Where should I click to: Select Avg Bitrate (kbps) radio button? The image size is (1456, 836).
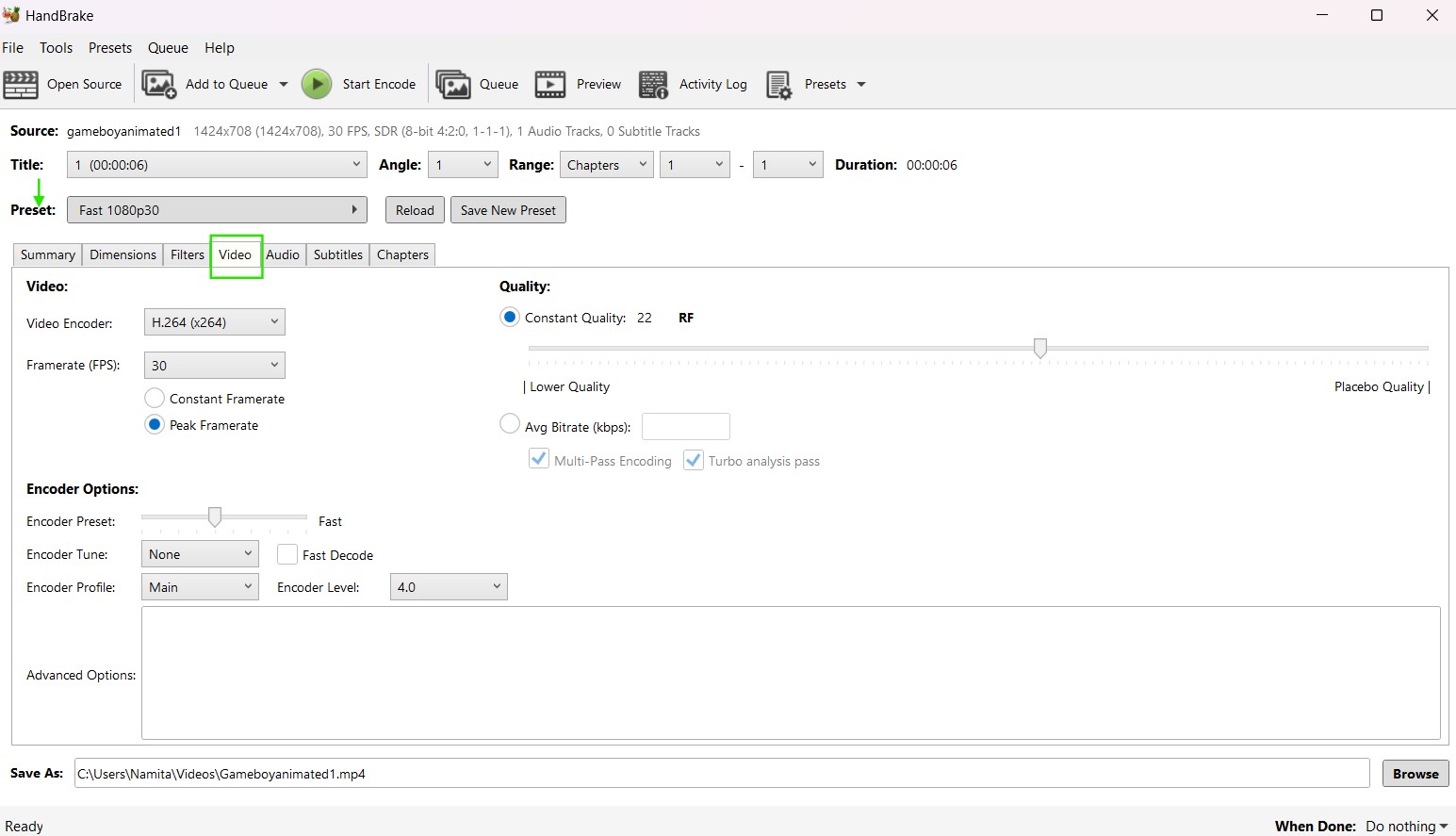(x=510, y=424)
